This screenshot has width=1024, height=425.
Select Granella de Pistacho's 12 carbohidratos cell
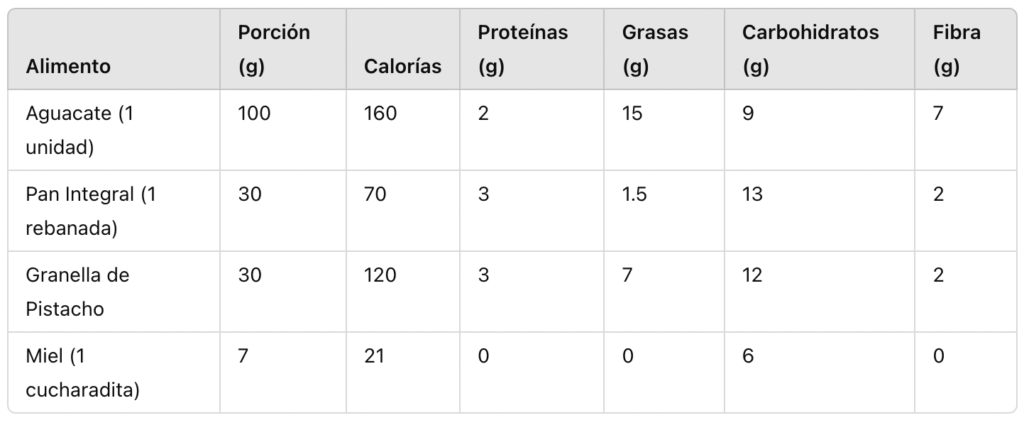tap(752, 275)
